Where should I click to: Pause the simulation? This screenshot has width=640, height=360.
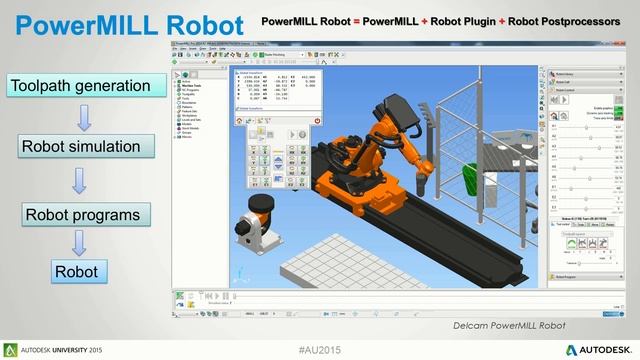226,296
